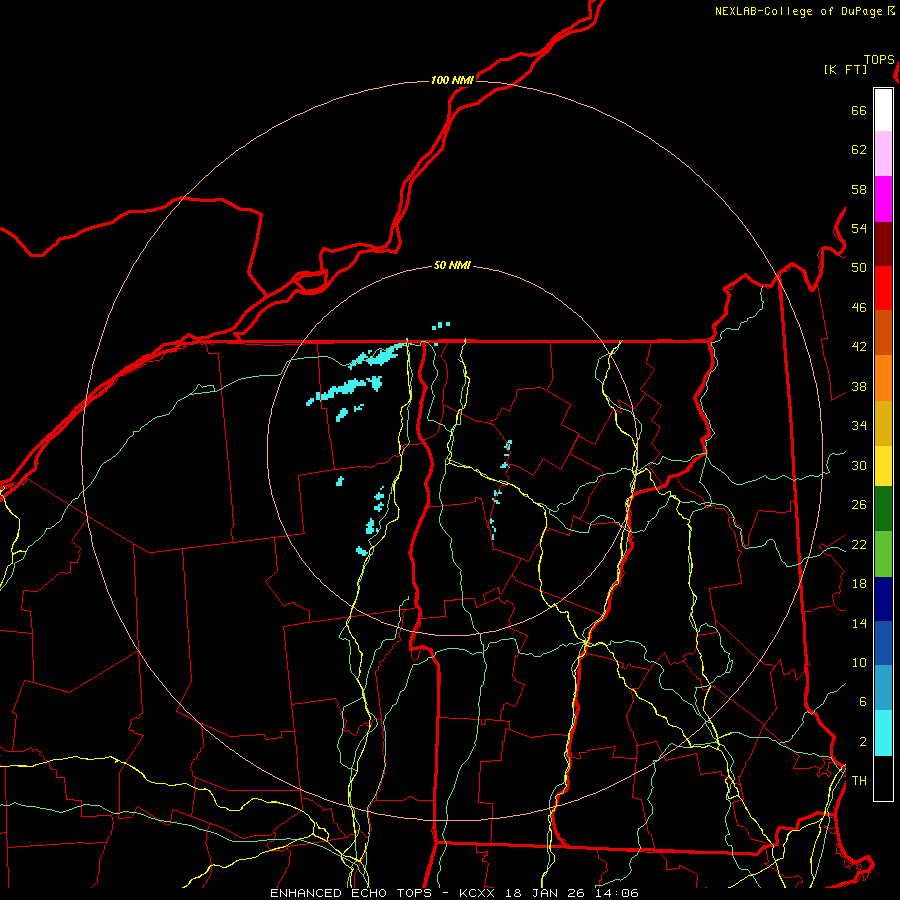Click the bright yellow legend swatch
Screen dimensions: 900x900
click(x=883, y=466)
